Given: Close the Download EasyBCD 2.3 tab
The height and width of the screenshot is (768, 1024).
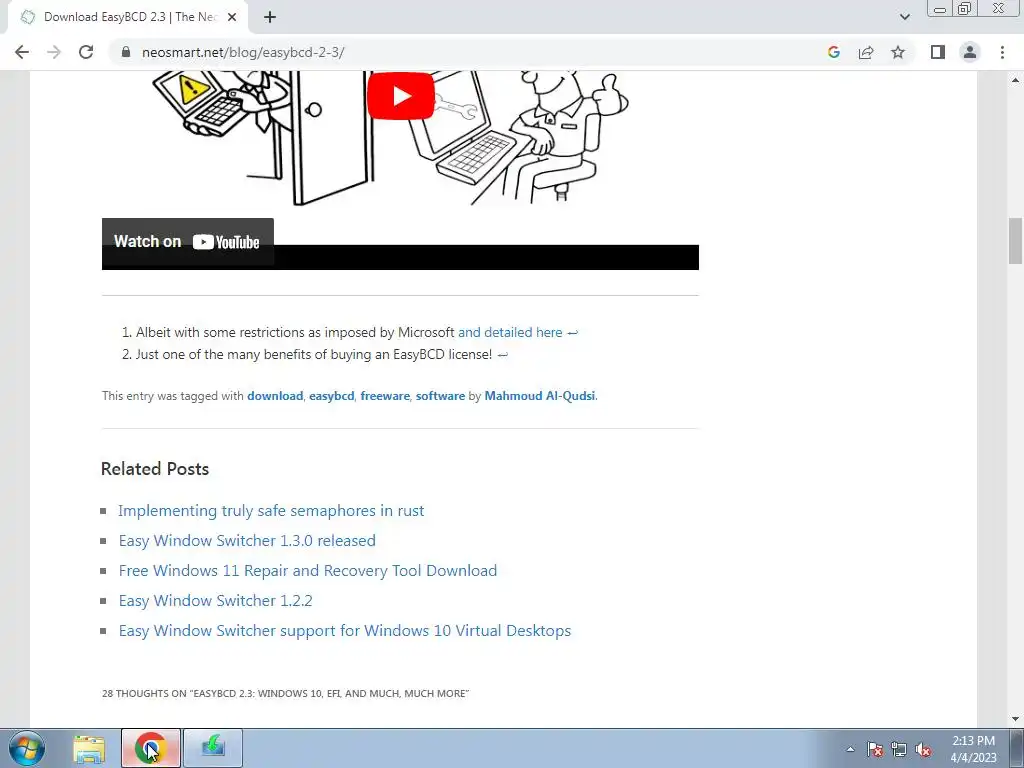Looking at the screenshot, I should click(232, 17).
